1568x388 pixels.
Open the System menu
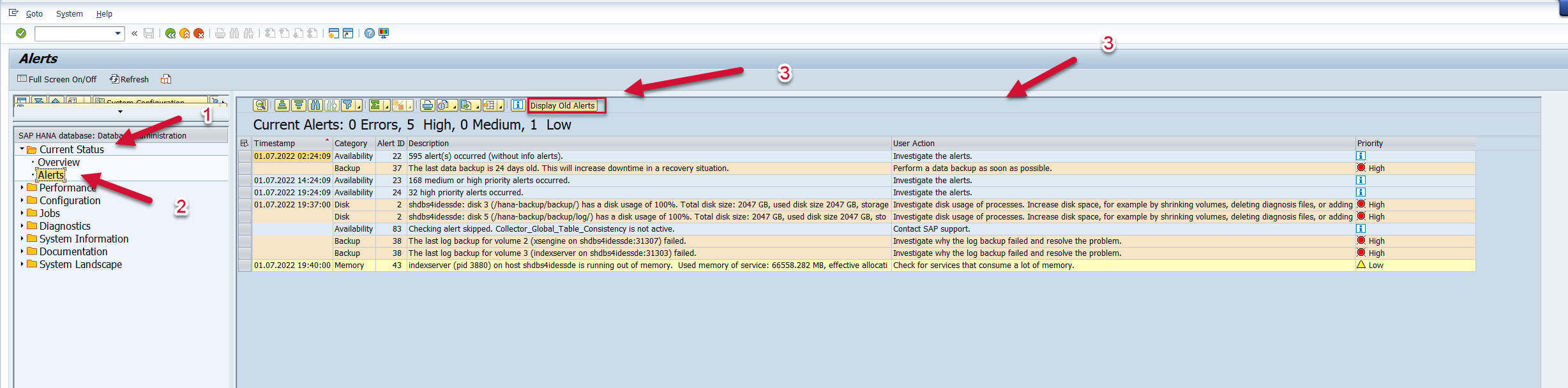[69, 13]
